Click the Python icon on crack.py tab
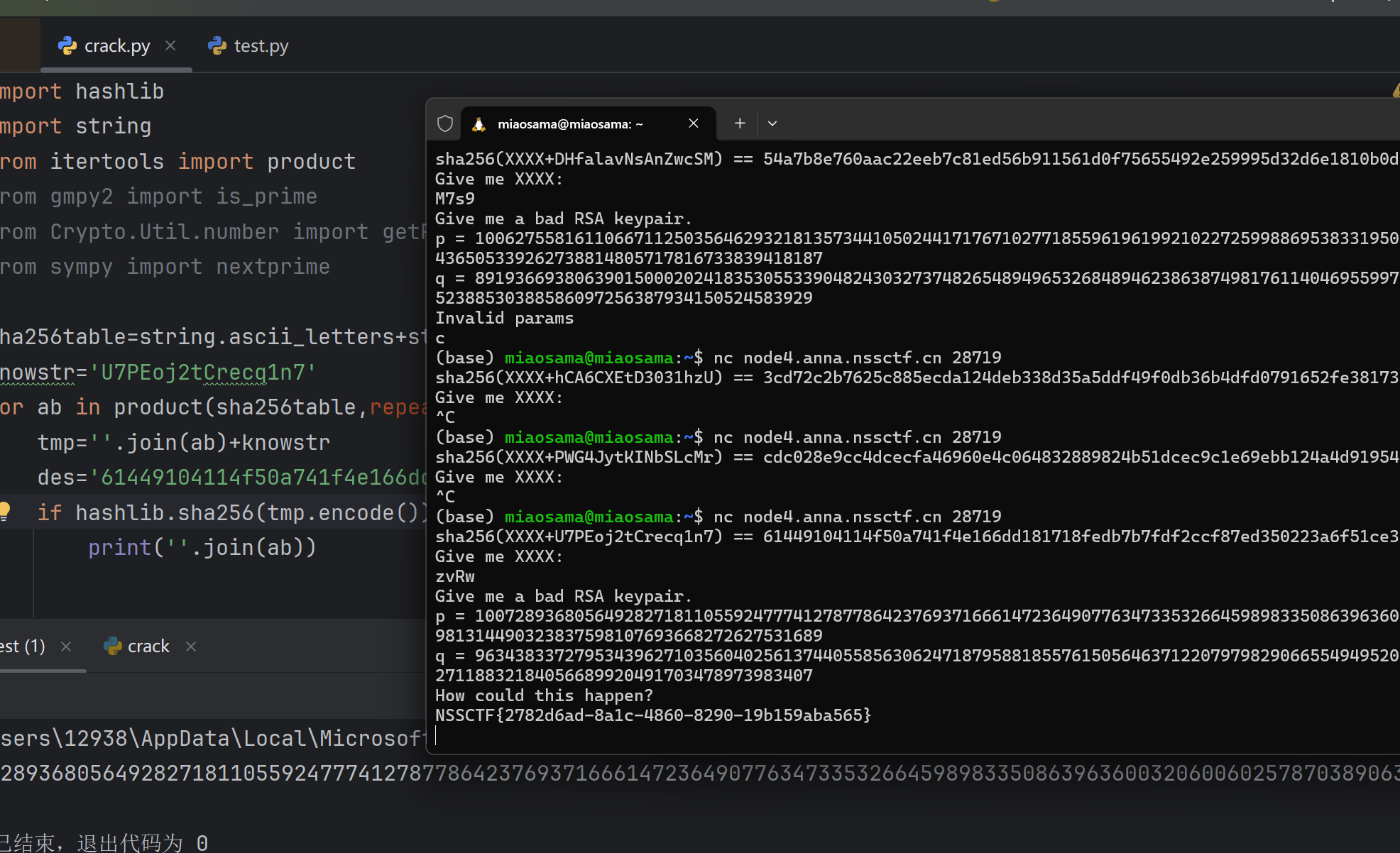Viewport: 1400px width, 853px height. tap(67, 46)
